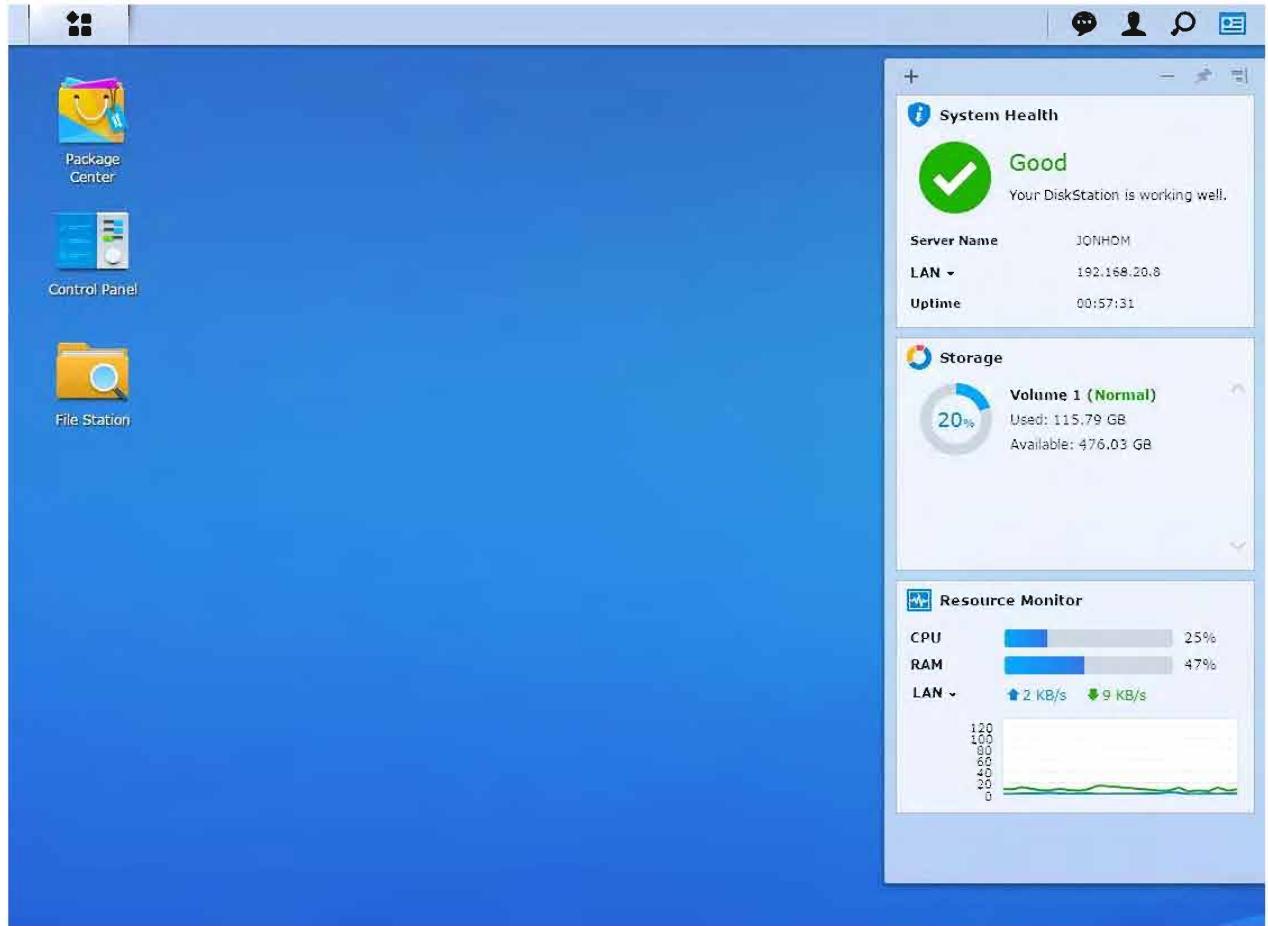The height and width of the screenshot is (926, 1268).
Task: Go to previous volume in Storage widget
Action: [x=1238, y=388]
